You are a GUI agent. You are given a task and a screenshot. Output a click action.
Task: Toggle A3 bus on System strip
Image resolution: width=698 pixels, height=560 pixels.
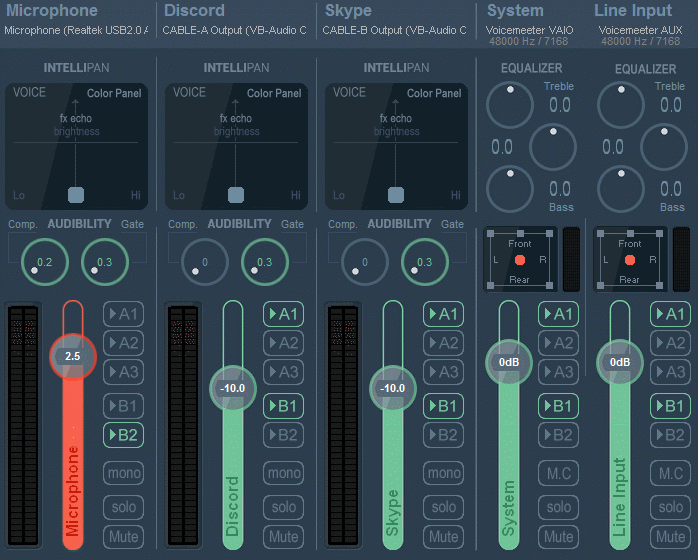click(x=558, y=372)
